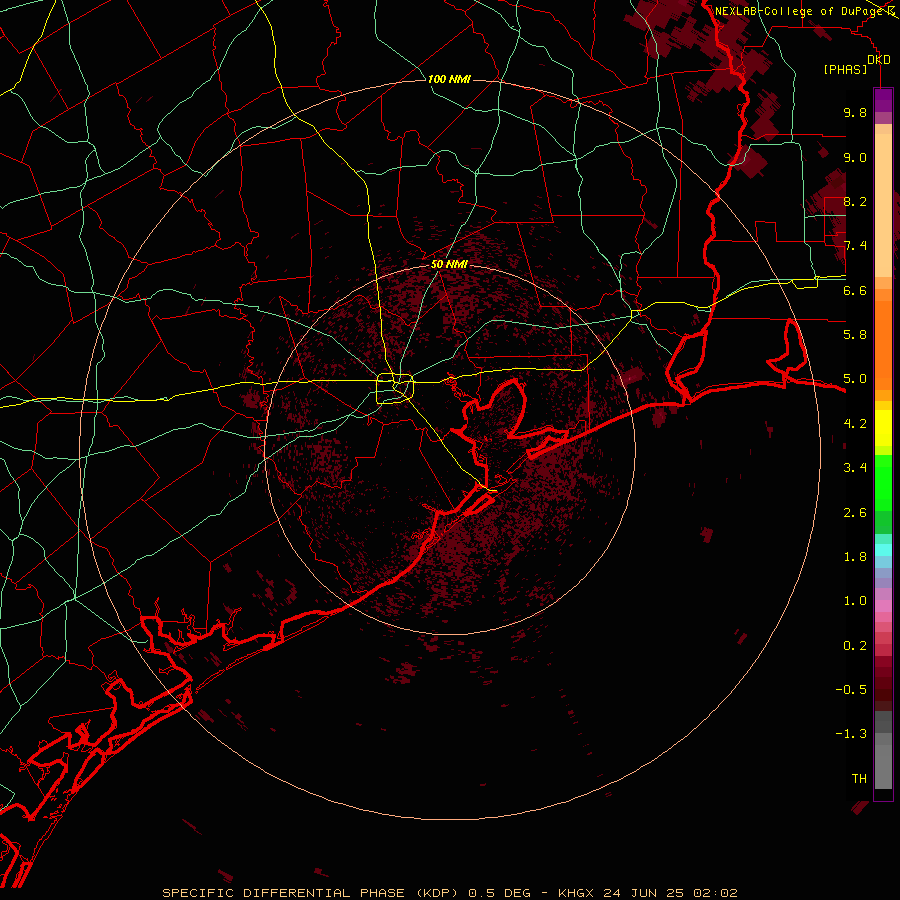Click the [PHAS] unit label
The image size is (900, 900).
pos(845,69)
